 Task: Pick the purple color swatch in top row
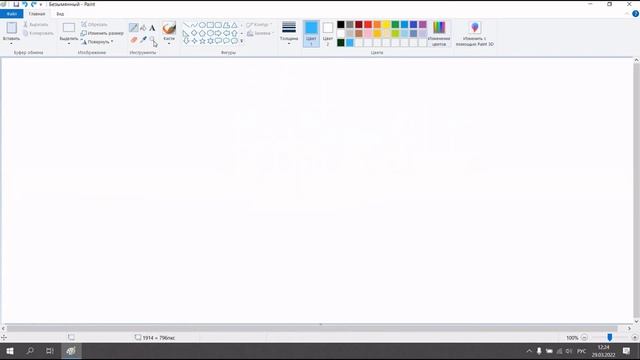click(422, 24)
